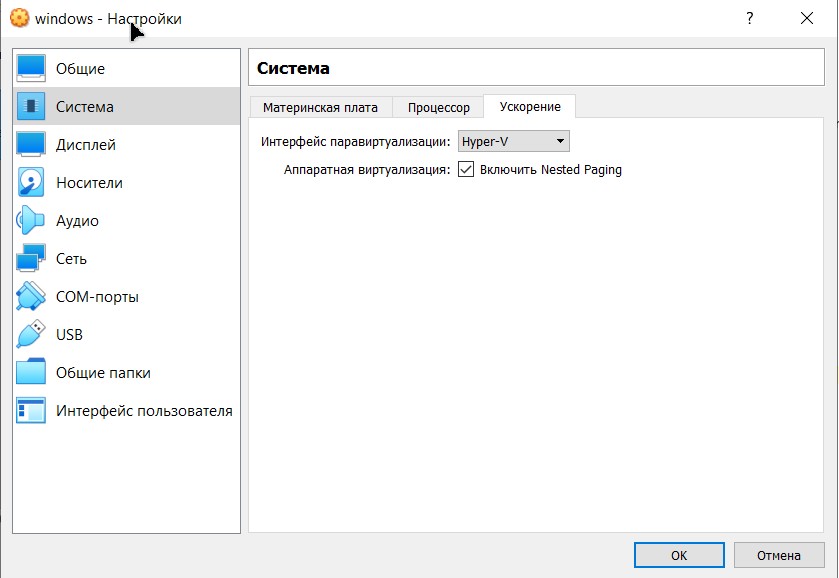Open Сеть network settings label
Screen dimensions: 839x578
click(x=71, y=258)
